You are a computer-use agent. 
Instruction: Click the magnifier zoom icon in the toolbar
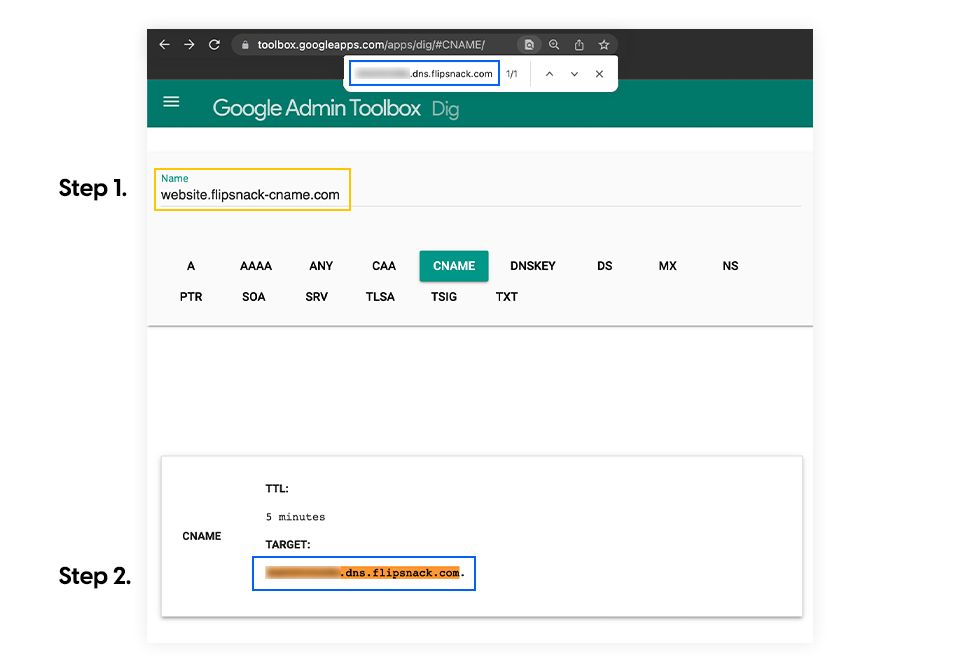coord(554,44)
